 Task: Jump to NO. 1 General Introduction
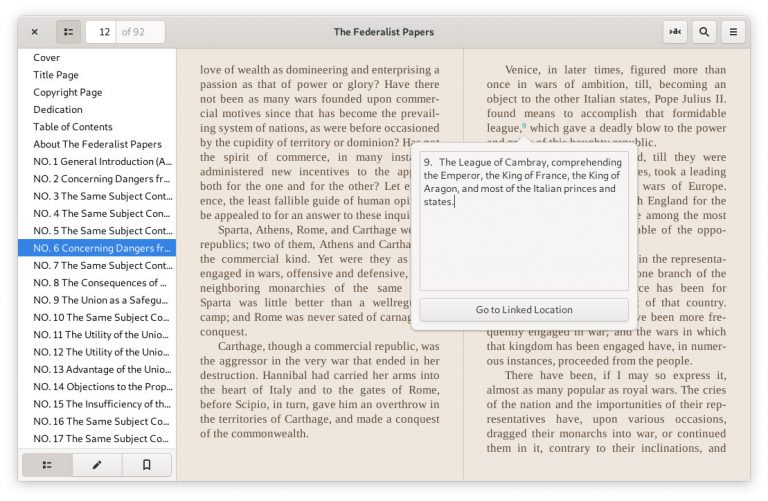(x=97, y=161)
